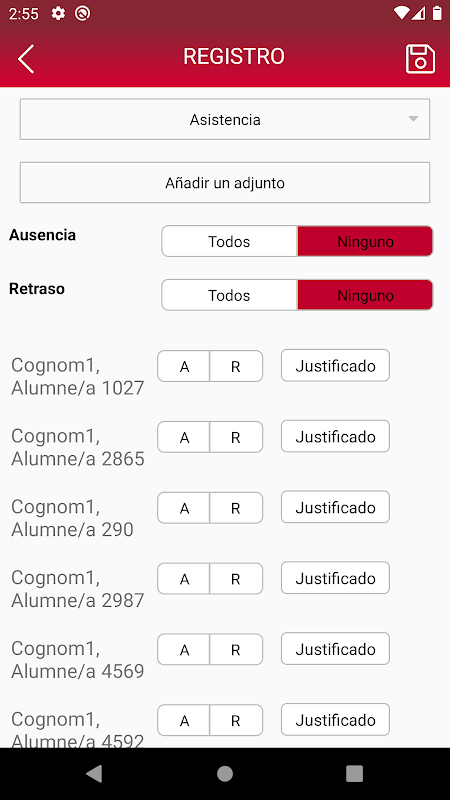Tap Android back navigation triangle
Image resolution: width=450 pixels, height=800 pixels.
coord(94,773)
